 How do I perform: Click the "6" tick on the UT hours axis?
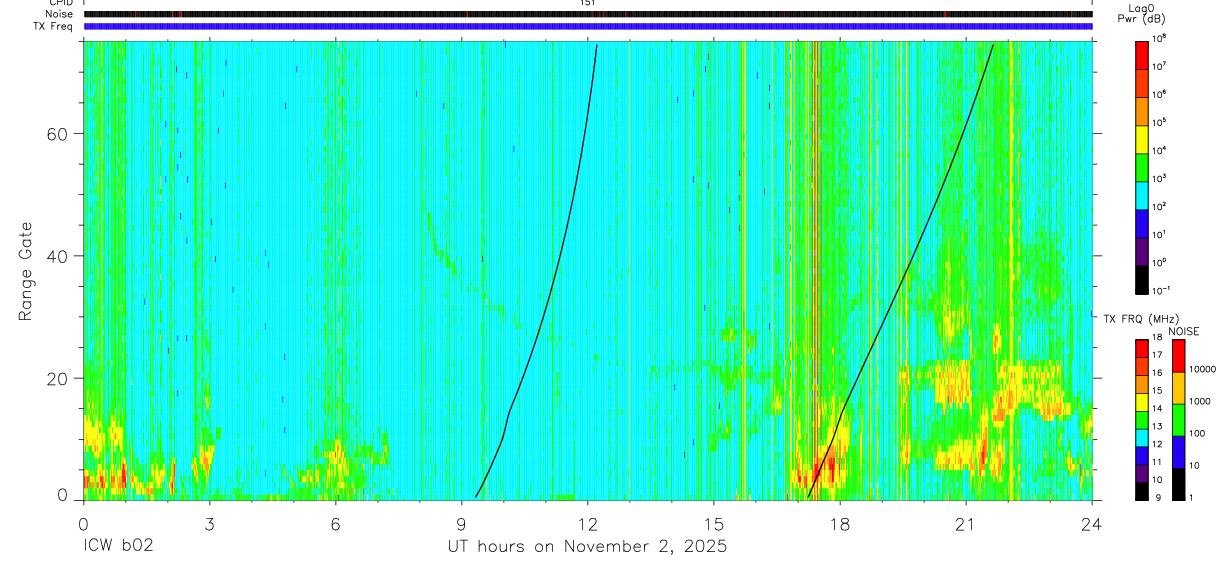click(x=336, y=523)
